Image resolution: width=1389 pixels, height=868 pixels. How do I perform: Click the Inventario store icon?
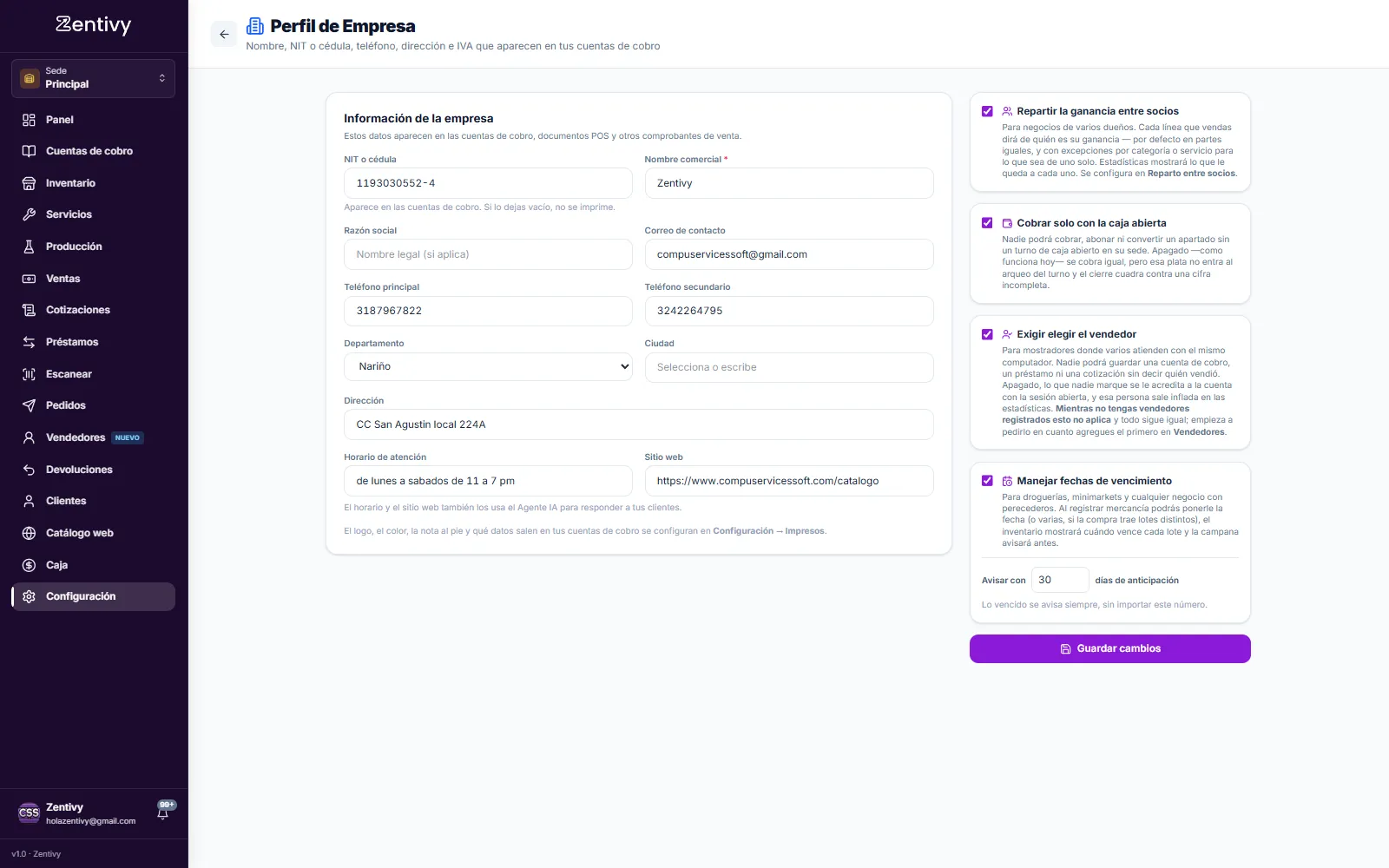coord(29,183)
